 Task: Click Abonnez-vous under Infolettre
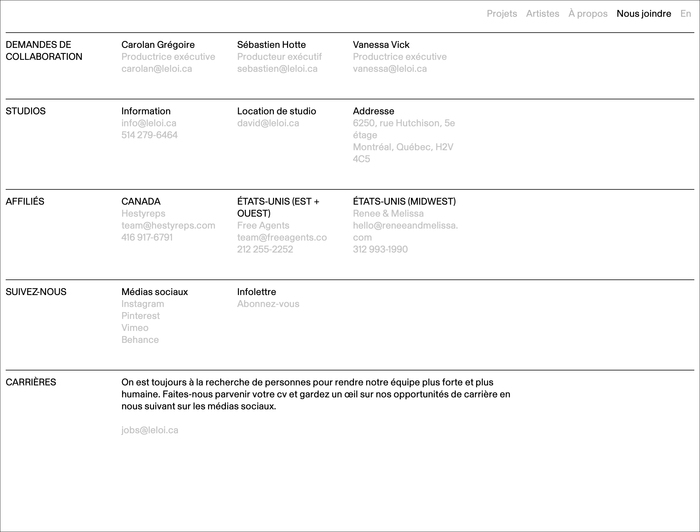pos(268,304)
